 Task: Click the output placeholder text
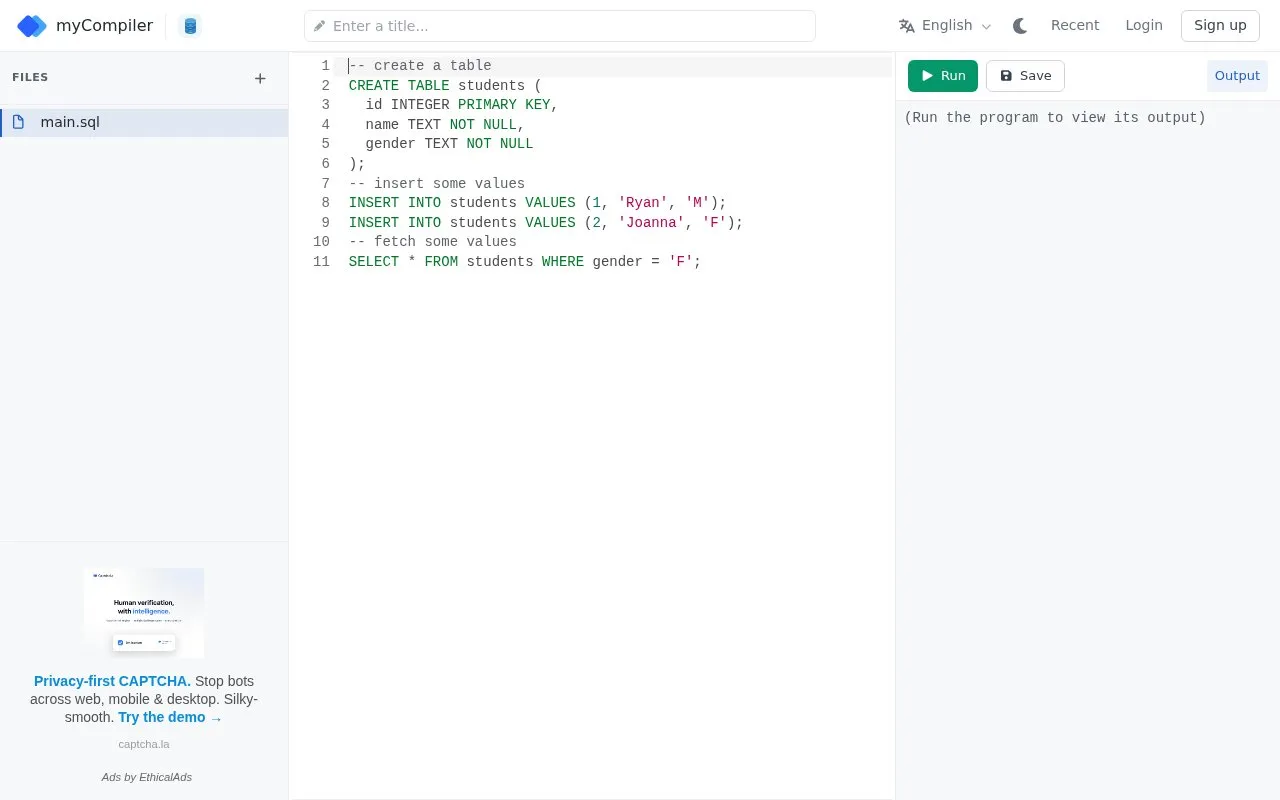coord(1055,118)
